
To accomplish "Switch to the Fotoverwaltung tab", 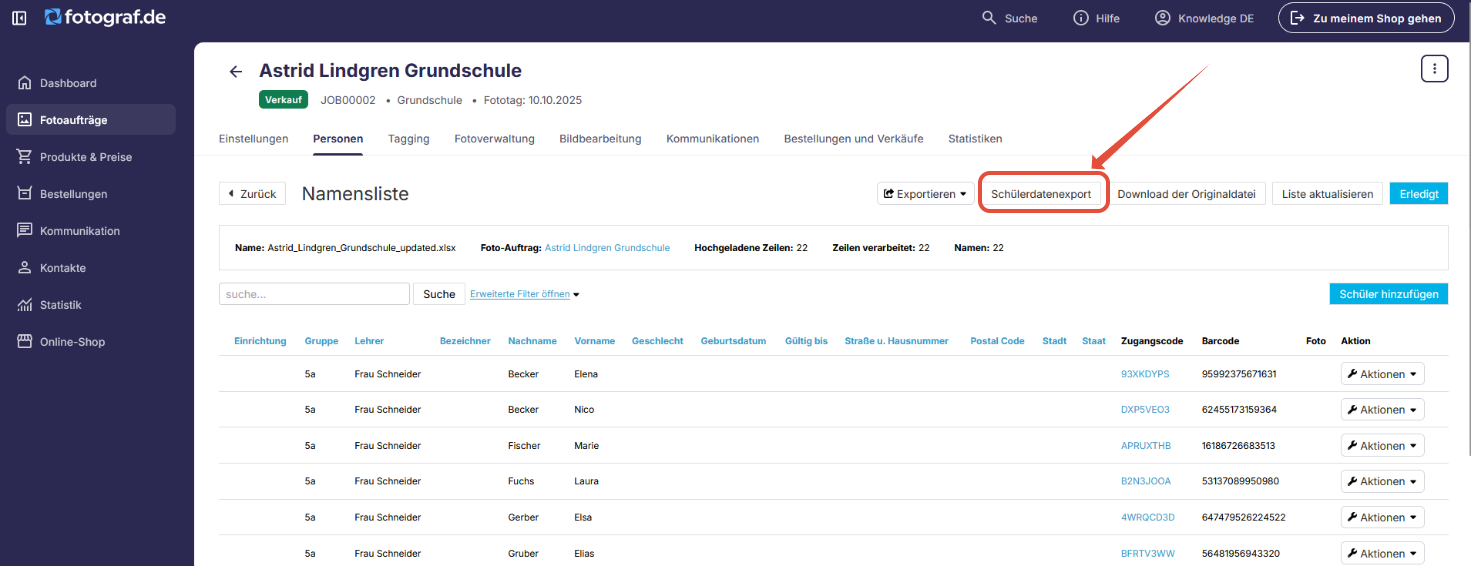I will (494, 139).
